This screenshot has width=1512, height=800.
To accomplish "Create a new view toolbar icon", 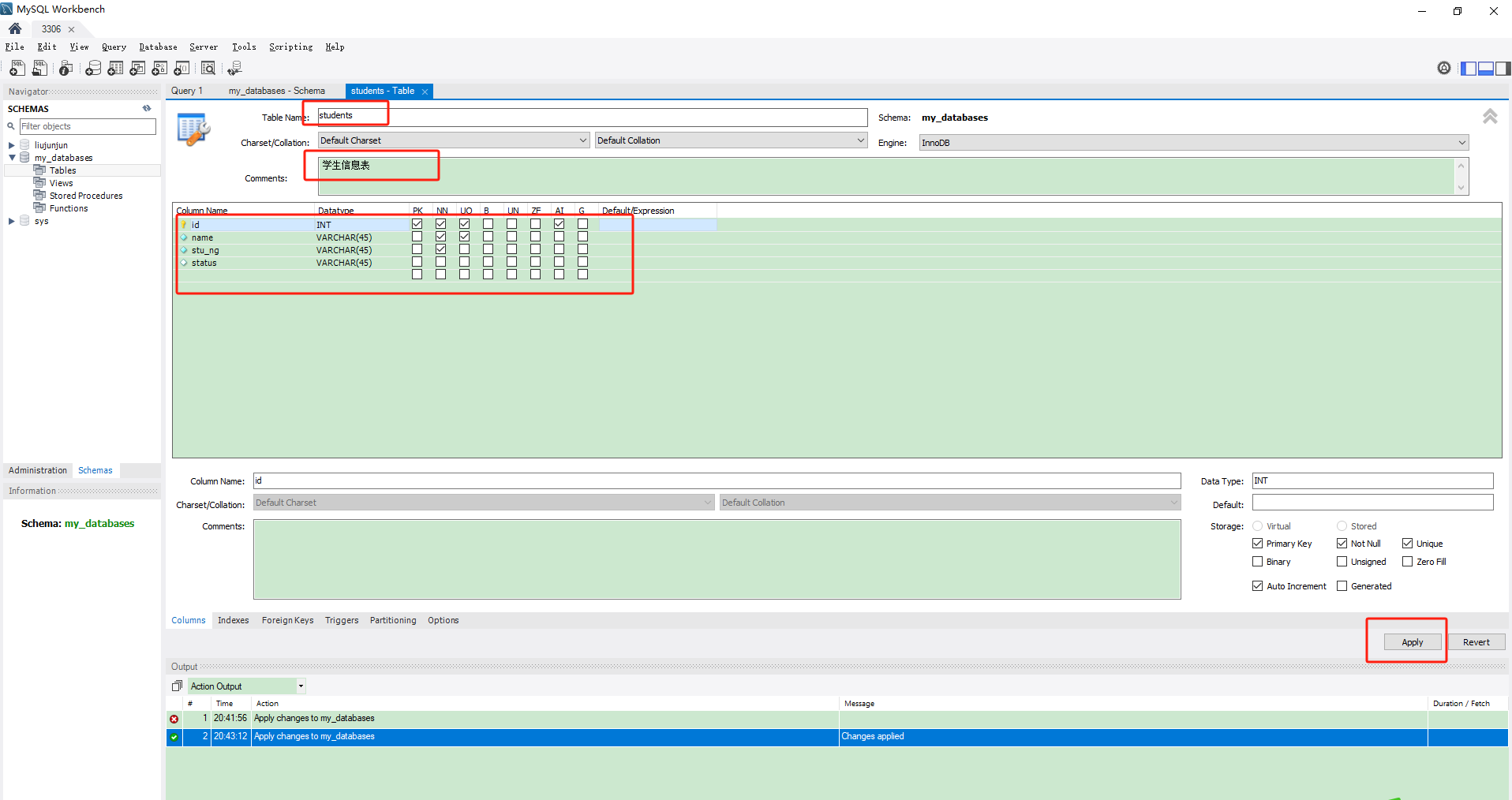I will (137, 69).
